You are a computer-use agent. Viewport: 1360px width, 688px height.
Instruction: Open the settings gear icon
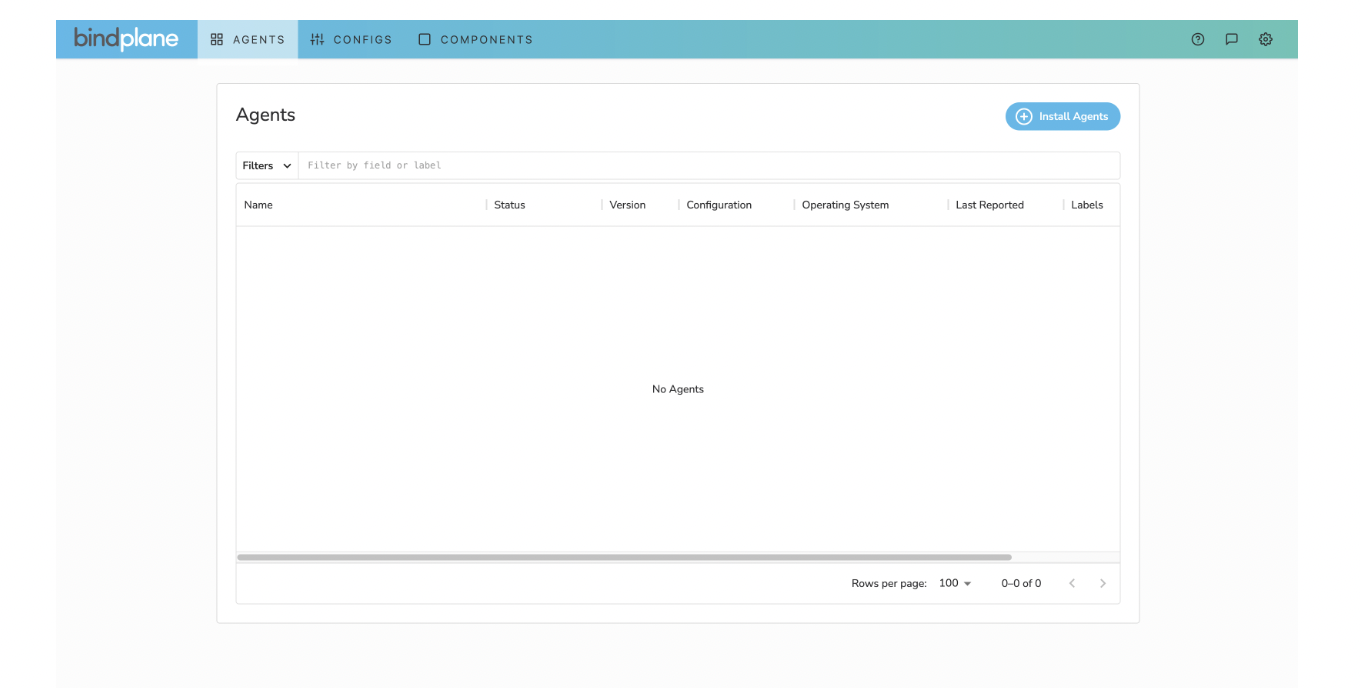point(1266,40)
